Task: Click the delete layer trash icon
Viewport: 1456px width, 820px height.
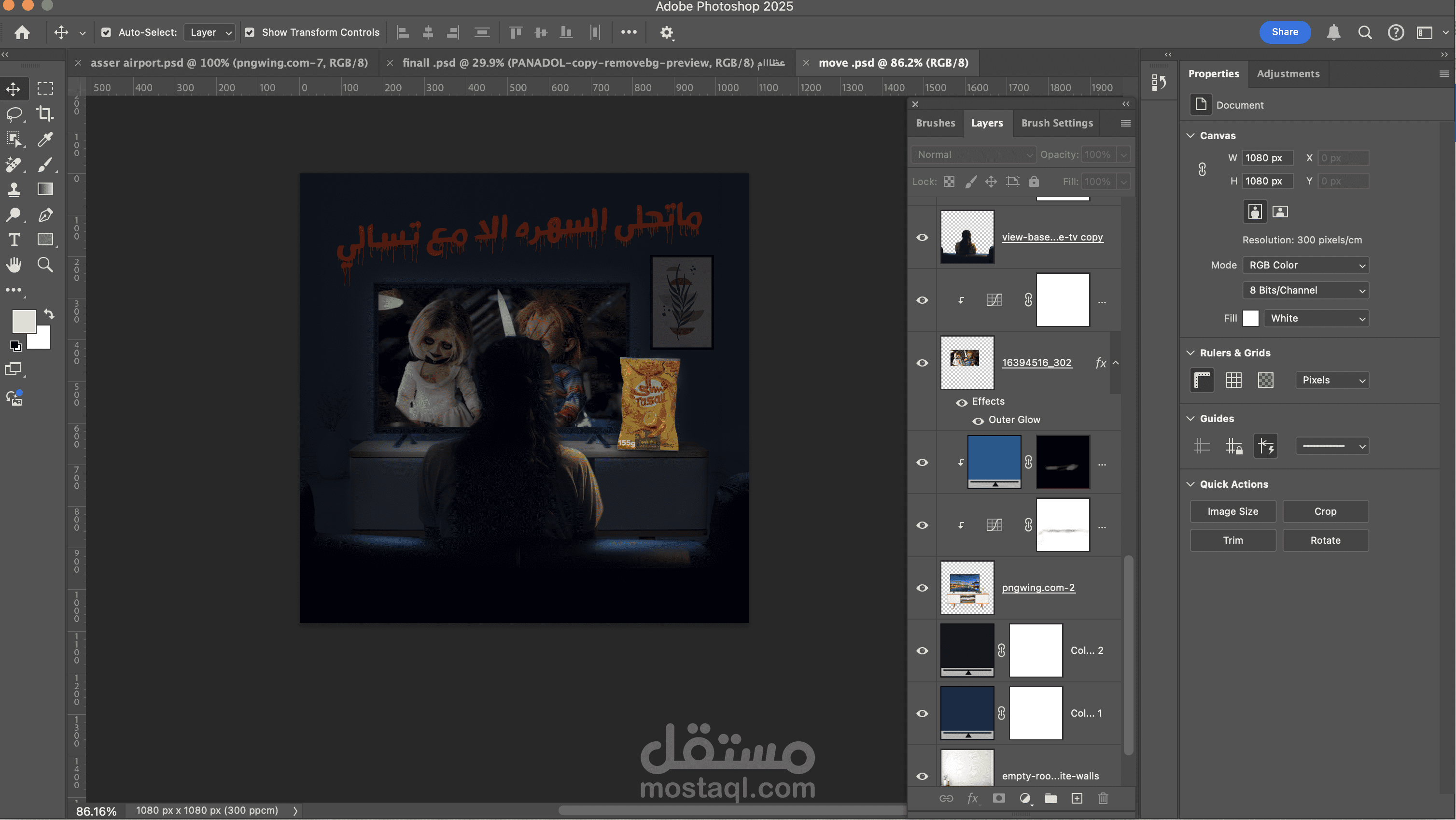Action: 1103,798
